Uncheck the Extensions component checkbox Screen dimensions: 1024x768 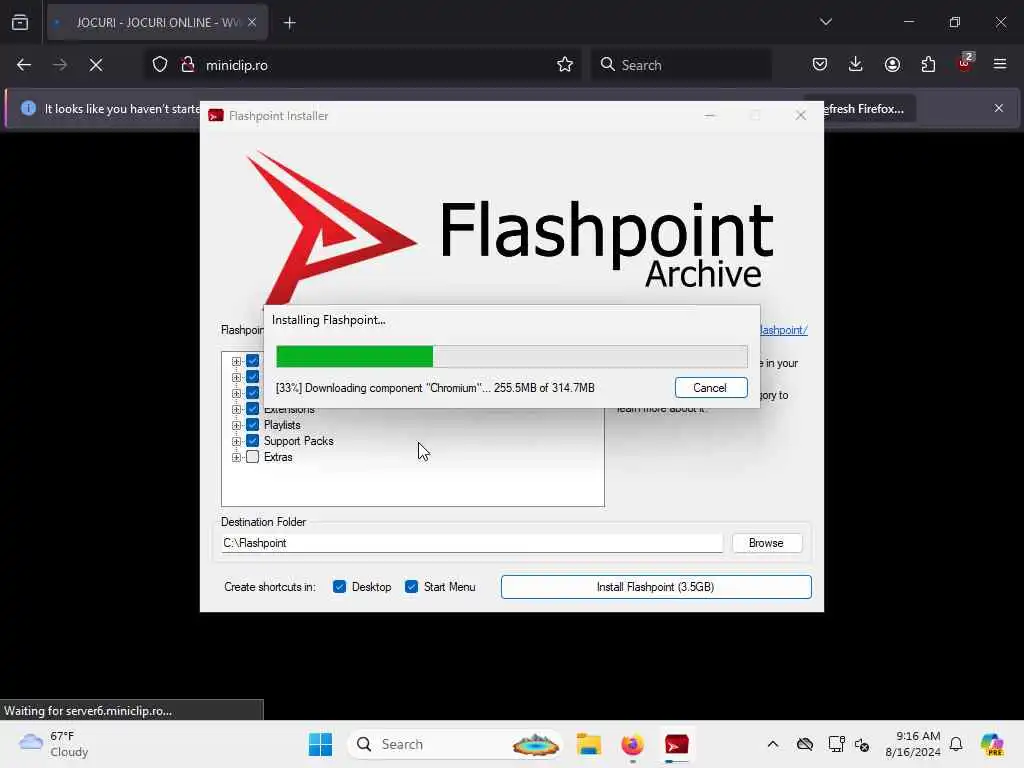click(x=253, y=409)
